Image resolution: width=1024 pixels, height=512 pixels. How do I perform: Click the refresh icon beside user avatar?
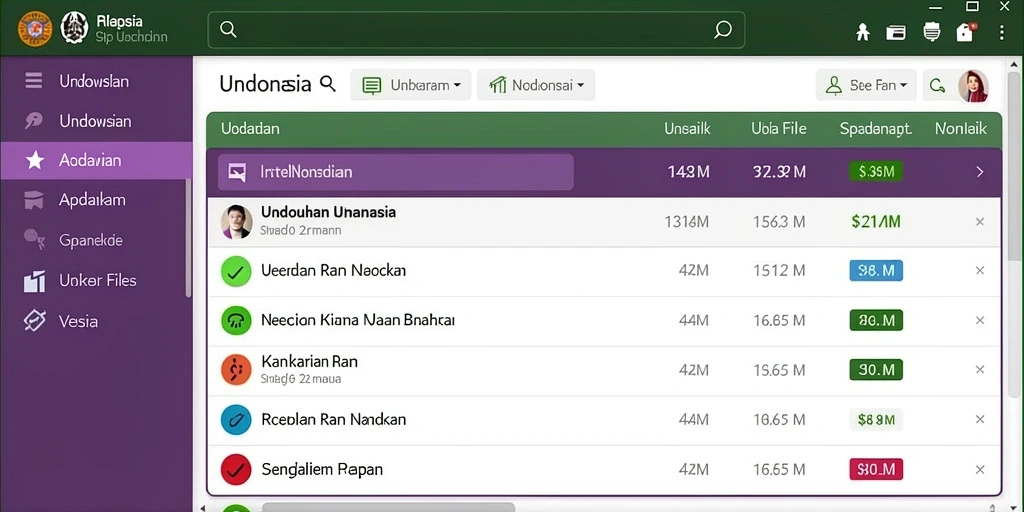(938, 85)
